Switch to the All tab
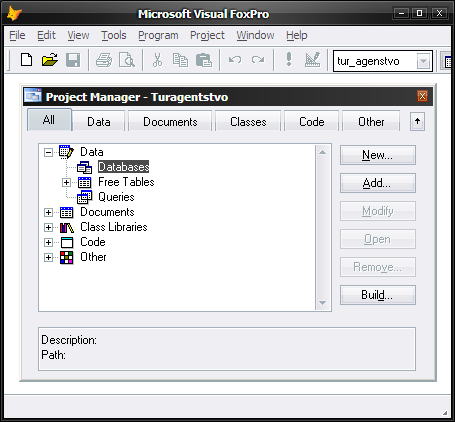 [49, 120]
